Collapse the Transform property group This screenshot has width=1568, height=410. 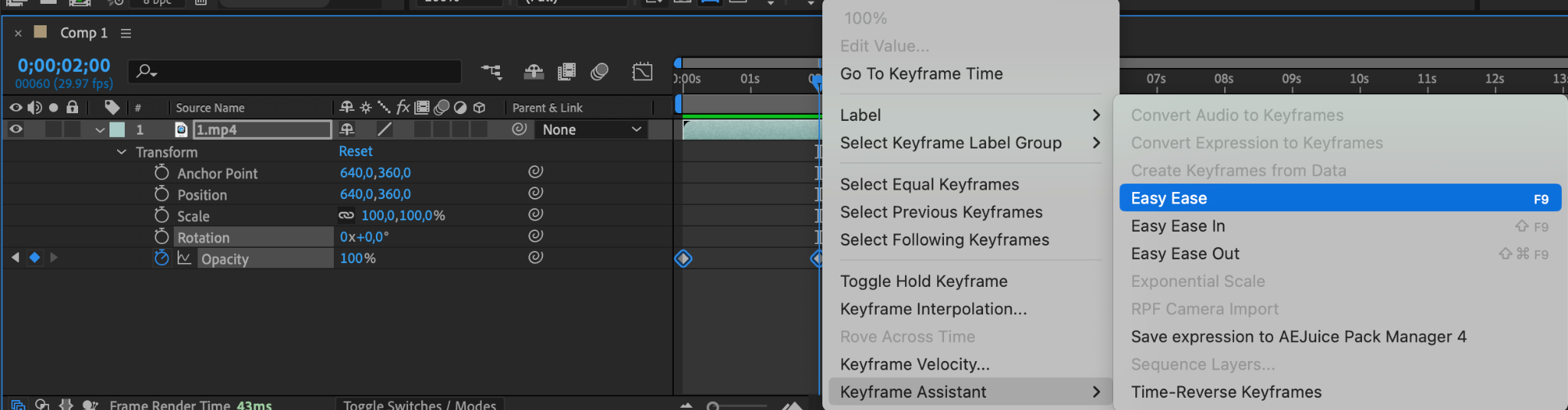[122, 151]
